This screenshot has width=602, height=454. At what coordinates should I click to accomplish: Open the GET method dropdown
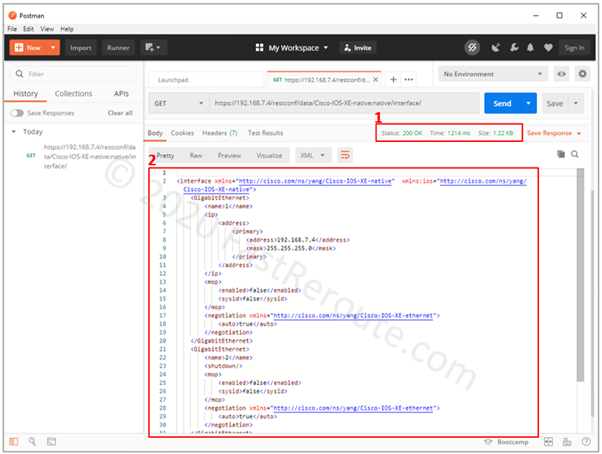pos(179,103)
